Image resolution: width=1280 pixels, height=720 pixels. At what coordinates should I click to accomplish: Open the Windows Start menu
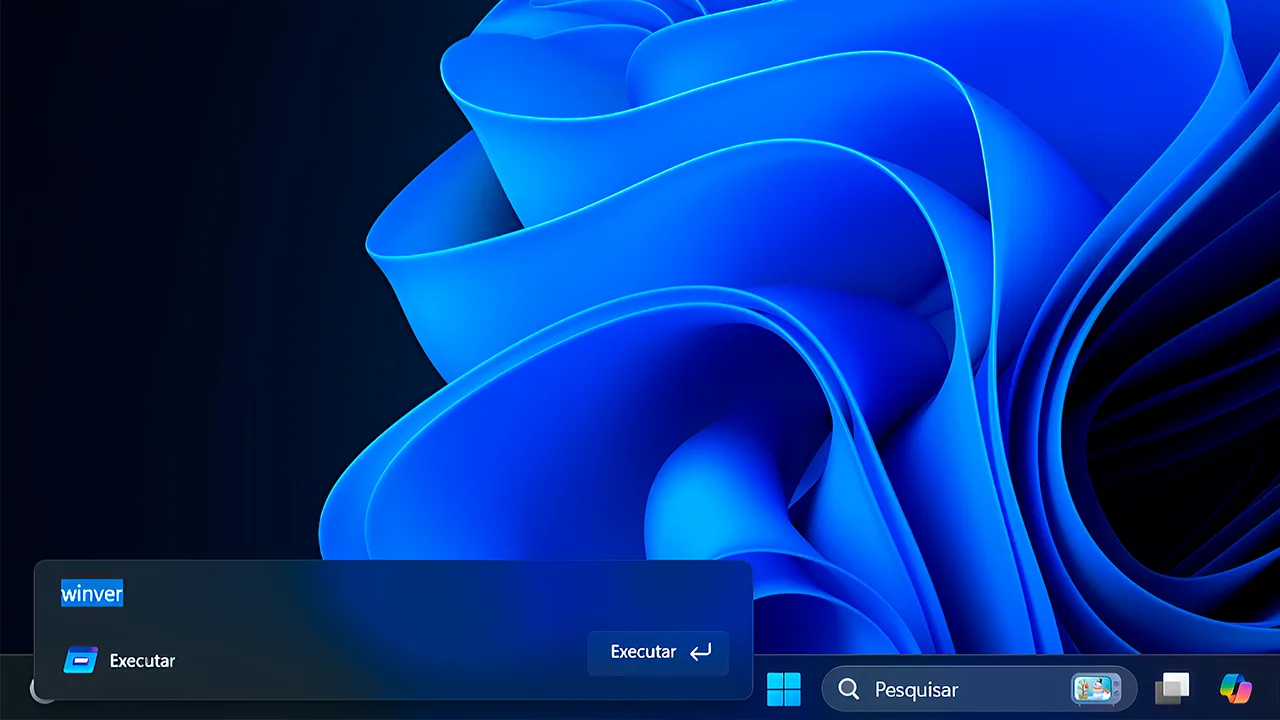pos(783,689)
